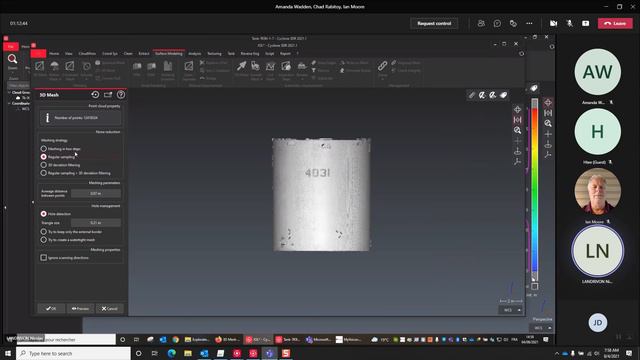Click the eraser icon in viewport top toolbar

pos(504,95)
